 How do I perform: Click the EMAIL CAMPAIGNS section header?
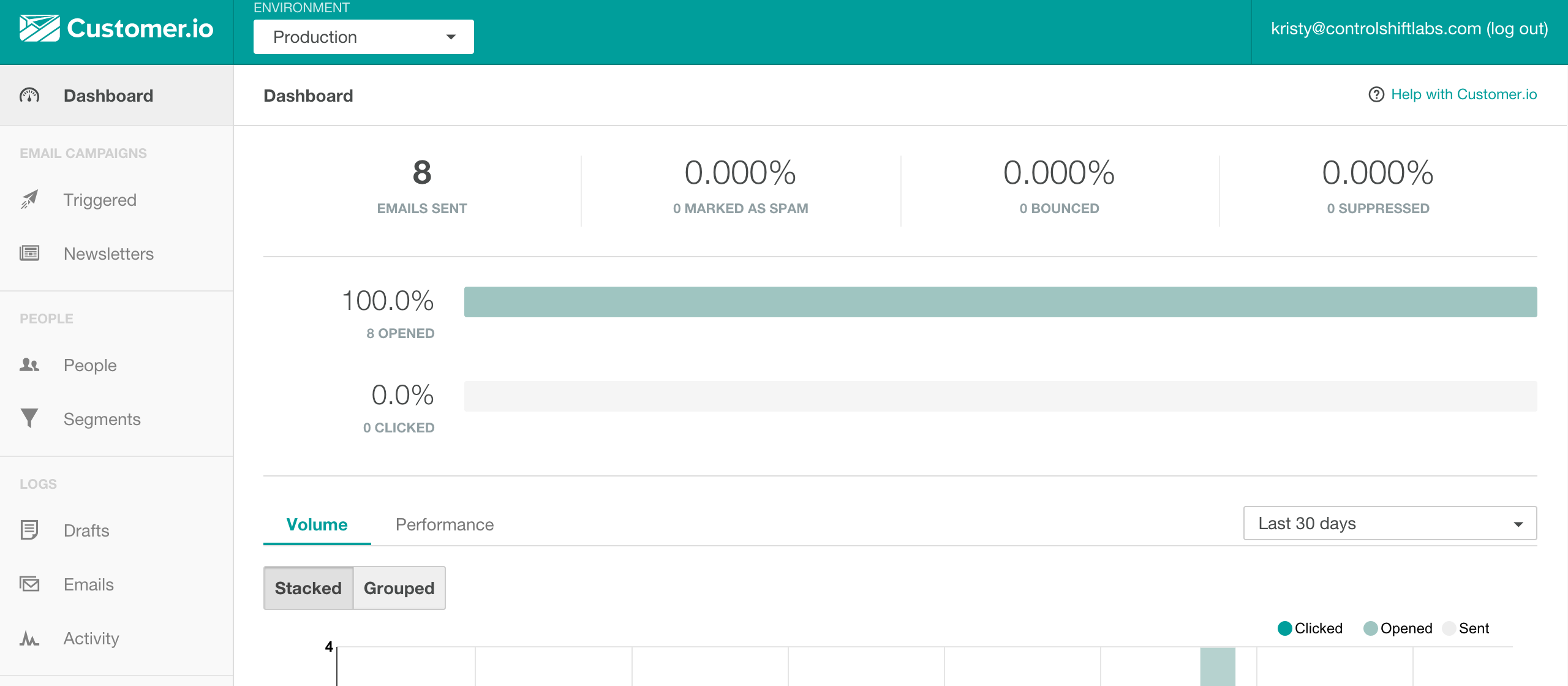pyautogui.click(x=83, y=153)
